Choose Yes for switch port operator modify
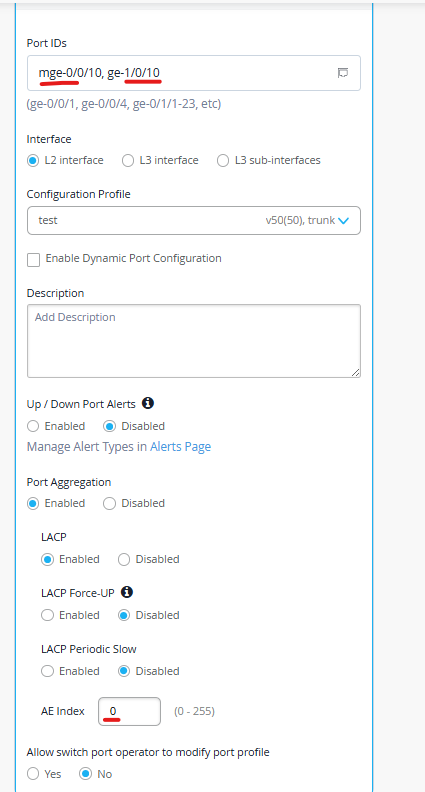The image size is (425, 792). [33, 774]
